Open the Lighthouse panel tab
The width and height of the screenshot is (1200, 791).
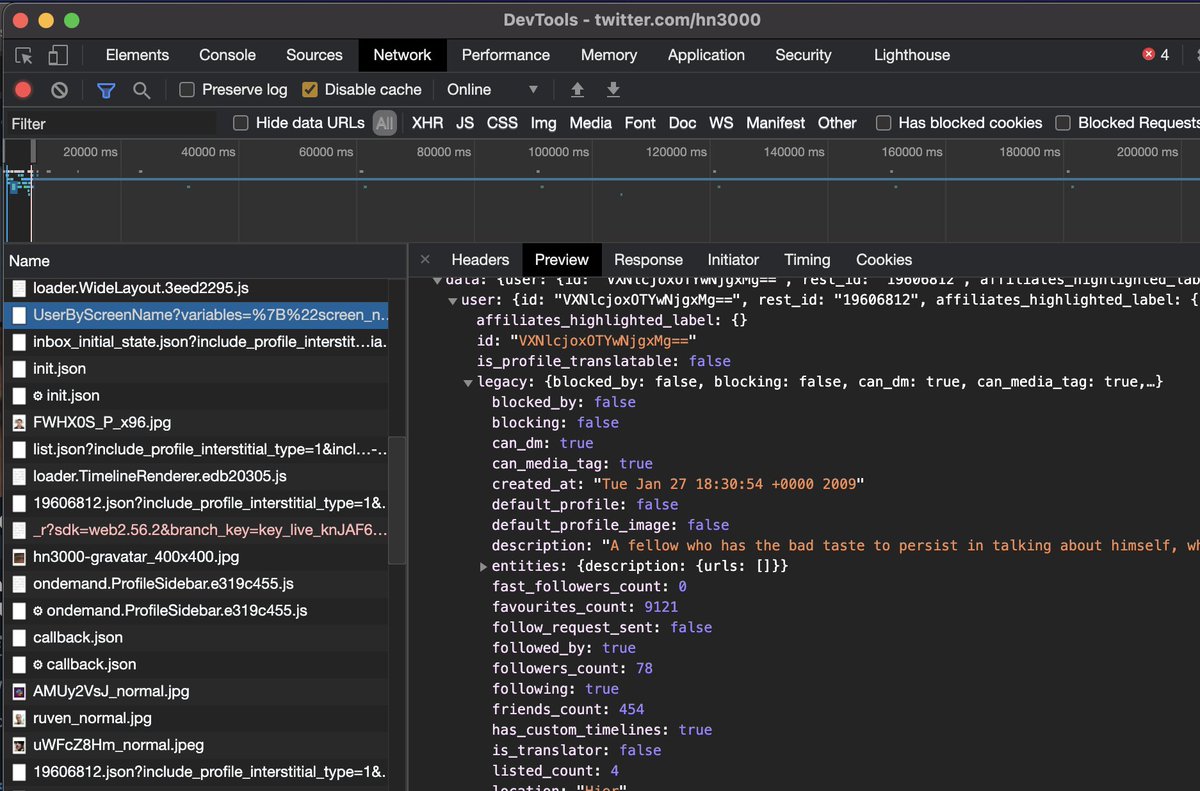912,55
